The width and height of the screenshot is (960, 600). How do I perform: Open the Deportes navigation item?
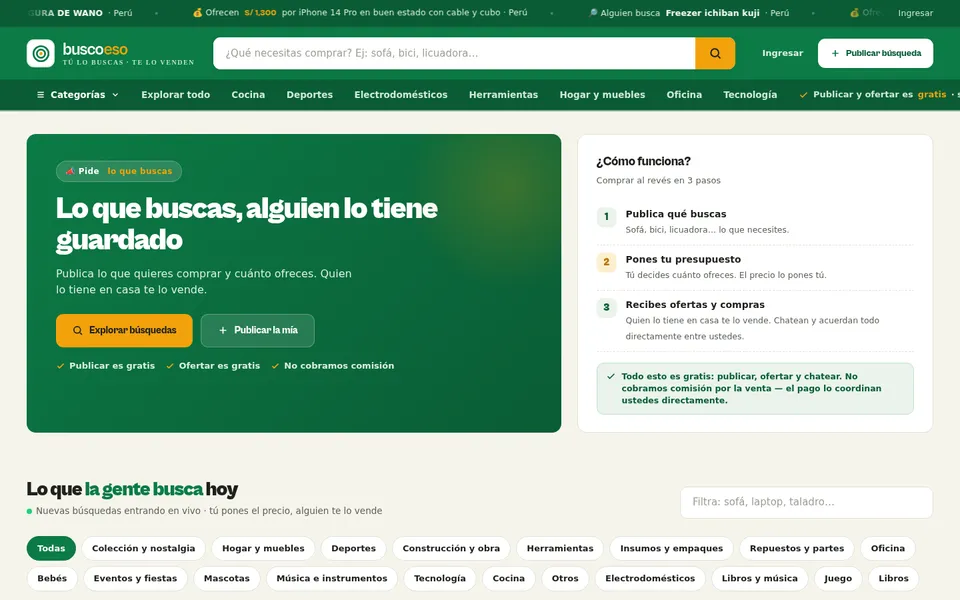click(310, 95)
